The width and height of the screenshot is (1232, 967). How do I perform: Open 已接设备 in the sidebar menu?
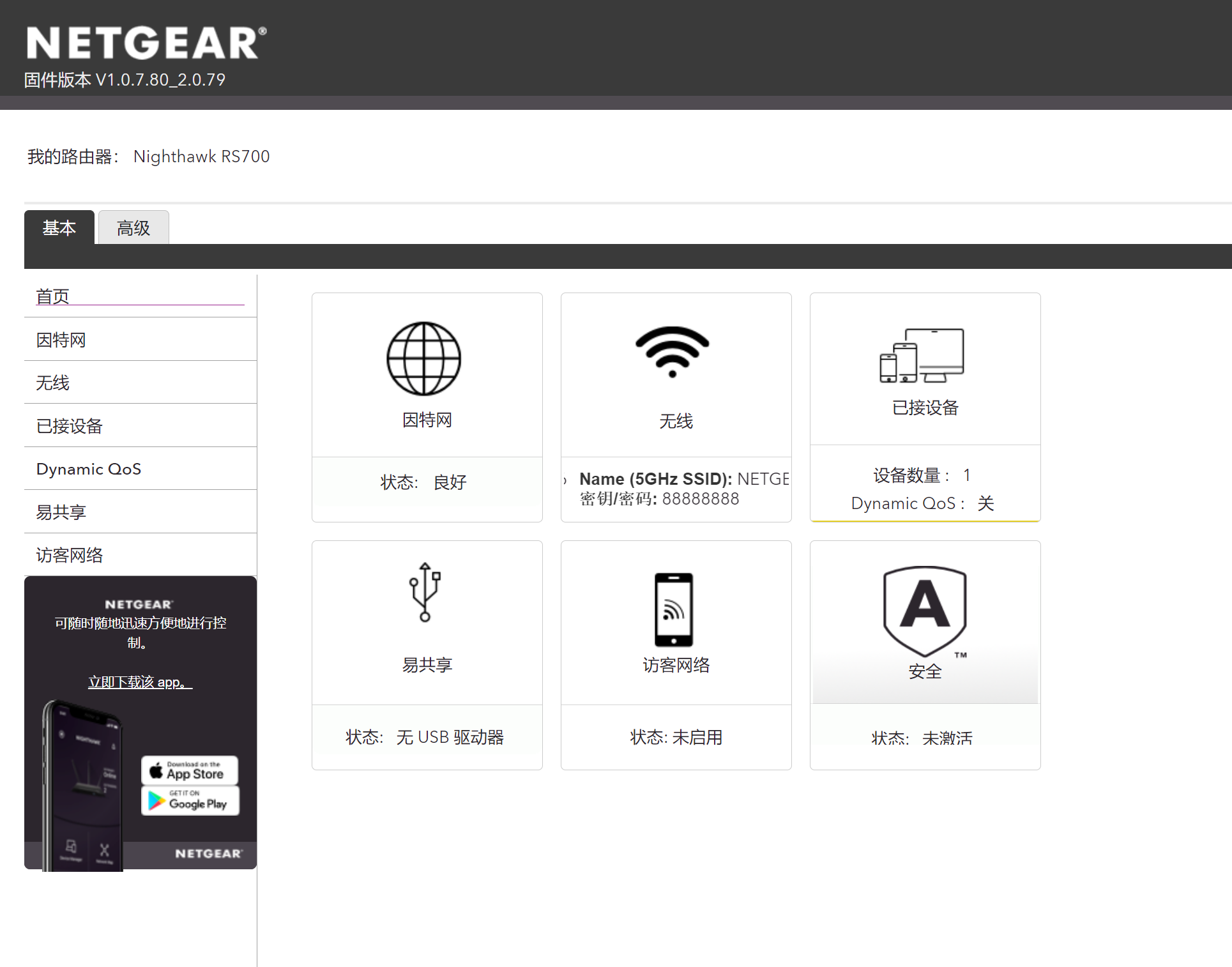point(141,426)
